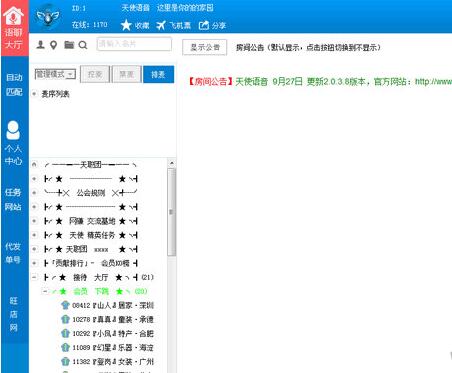The height and width of the screenshot is (373, 452).
Task: Open 代发单号 in the sidebar
Action: pyautogui.click(x=13, y=253)
